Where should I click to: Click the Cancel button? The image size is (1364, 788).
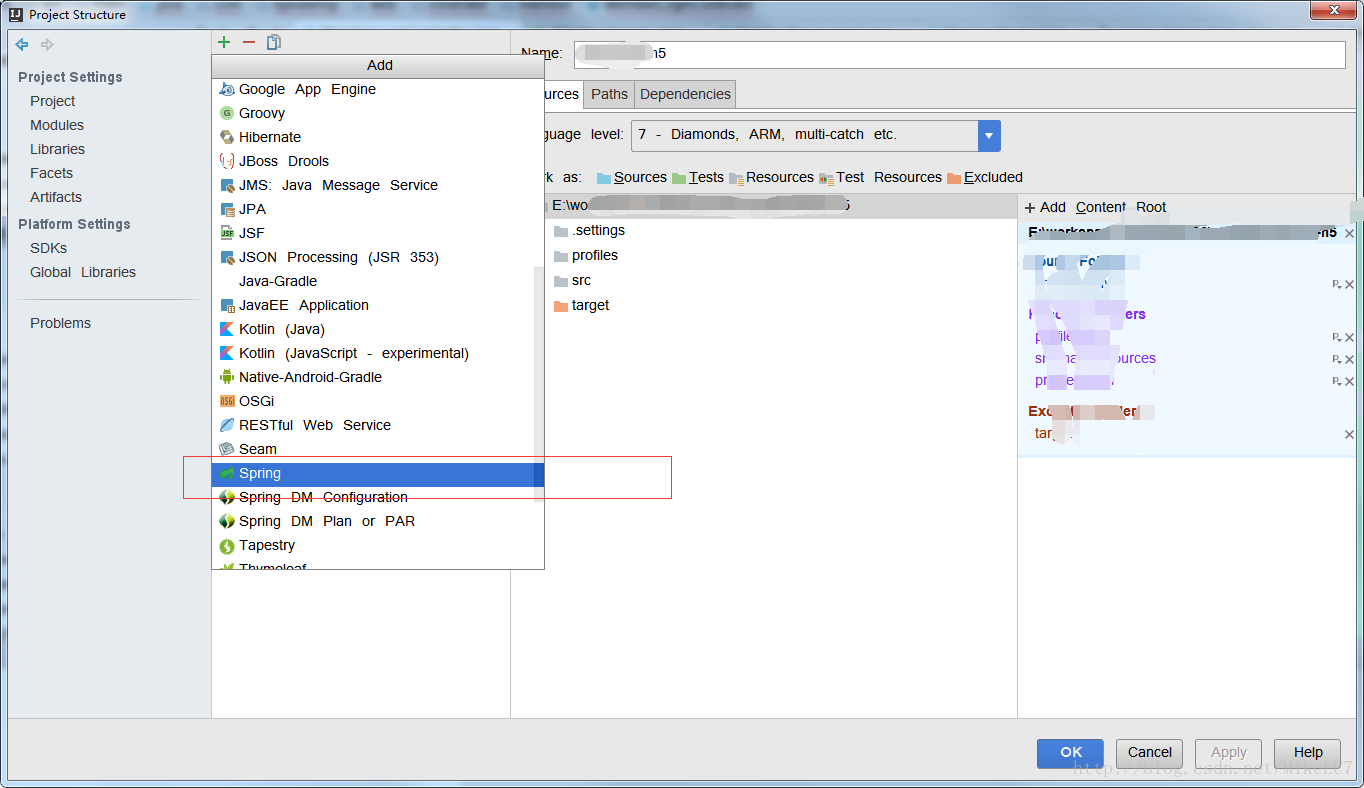(x=1150, y=753)
